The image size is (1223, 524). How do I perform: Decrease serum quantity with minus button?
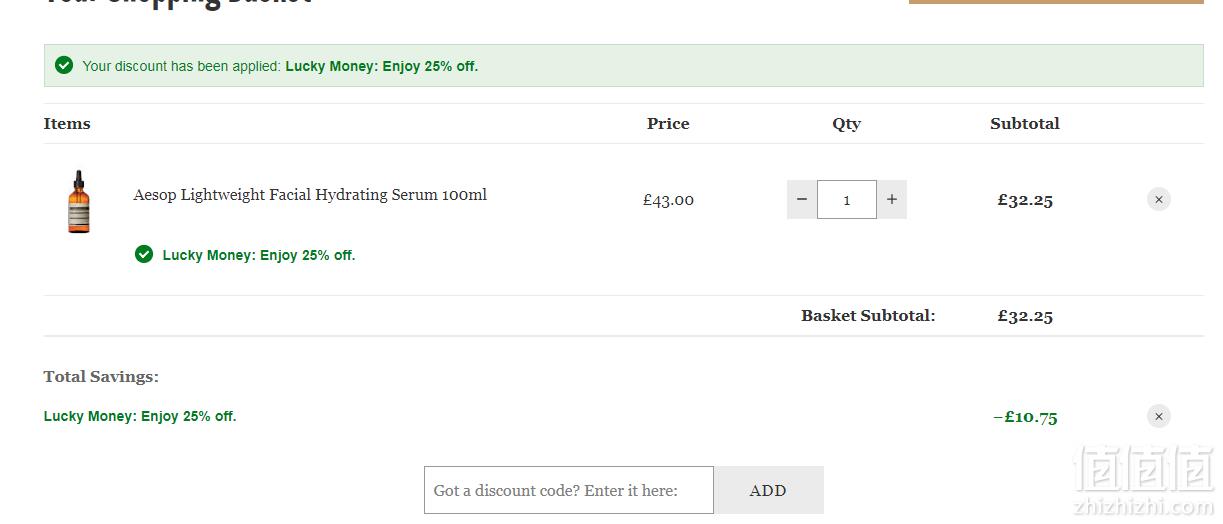(x=801, y=199)
